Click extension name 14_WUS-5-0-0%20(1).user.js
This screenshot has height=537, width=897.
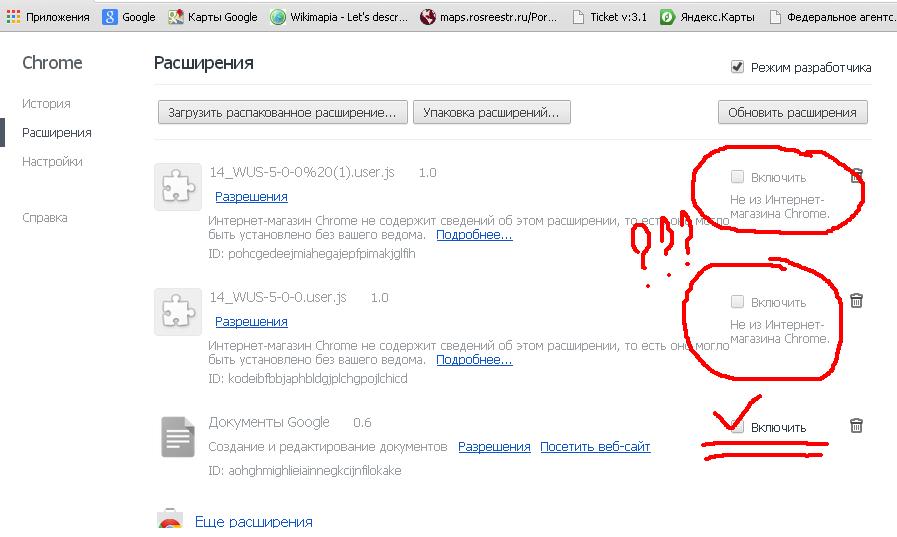click(301, 172)
